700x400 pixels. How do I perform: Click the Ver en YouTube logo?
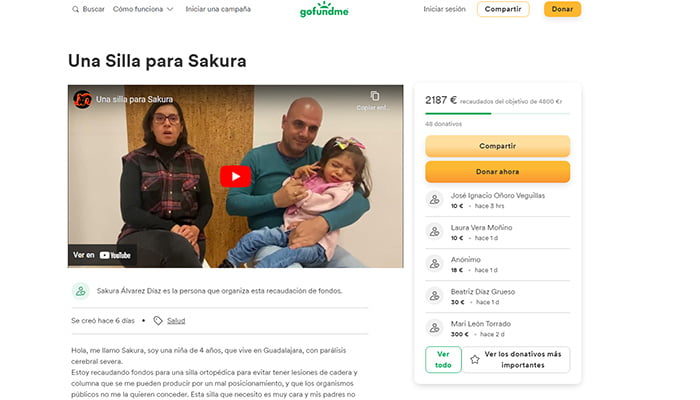pyautogui.click(x=115, y=255)
